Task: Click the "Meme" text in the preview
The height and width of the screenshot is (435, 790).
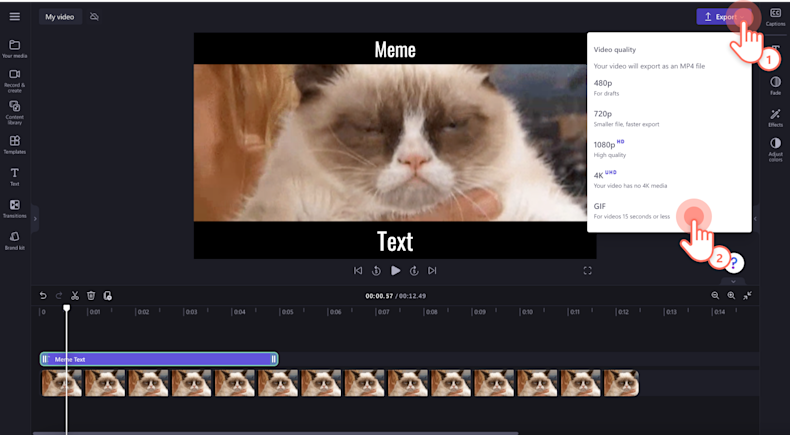Action: 395,49
